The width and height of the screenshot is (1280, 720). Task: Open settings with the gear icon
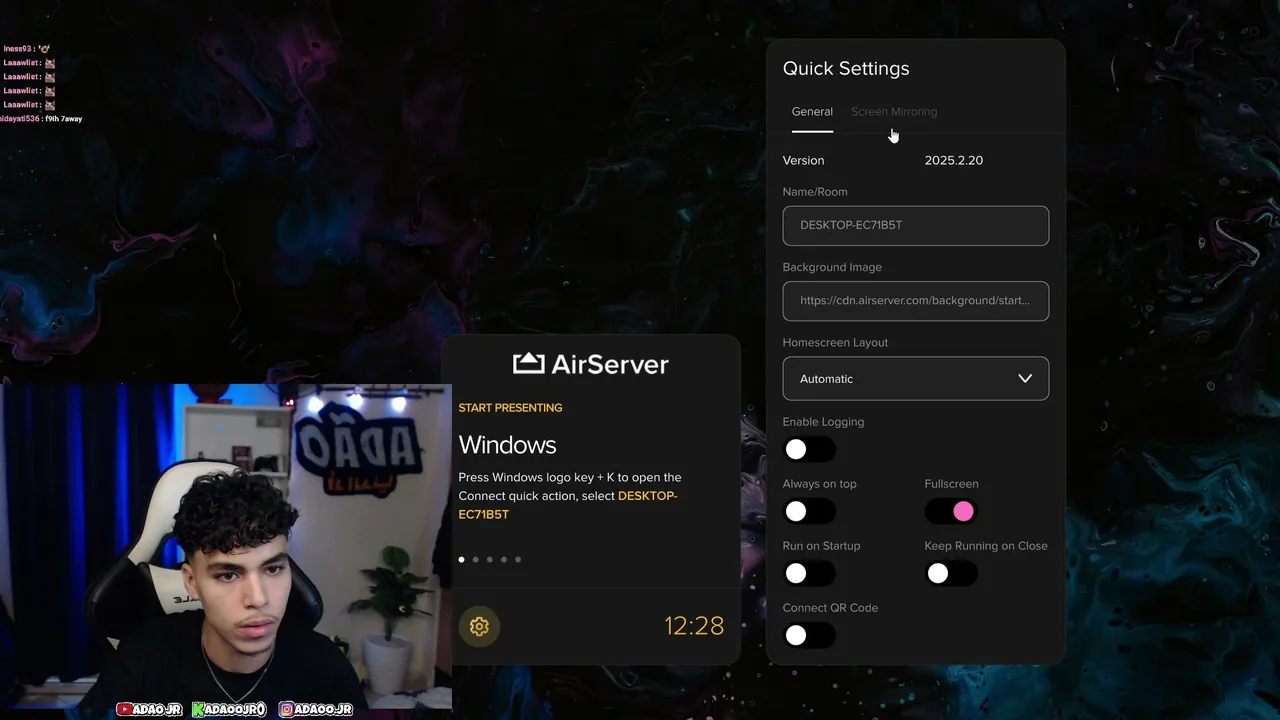[x=479, y=626]
